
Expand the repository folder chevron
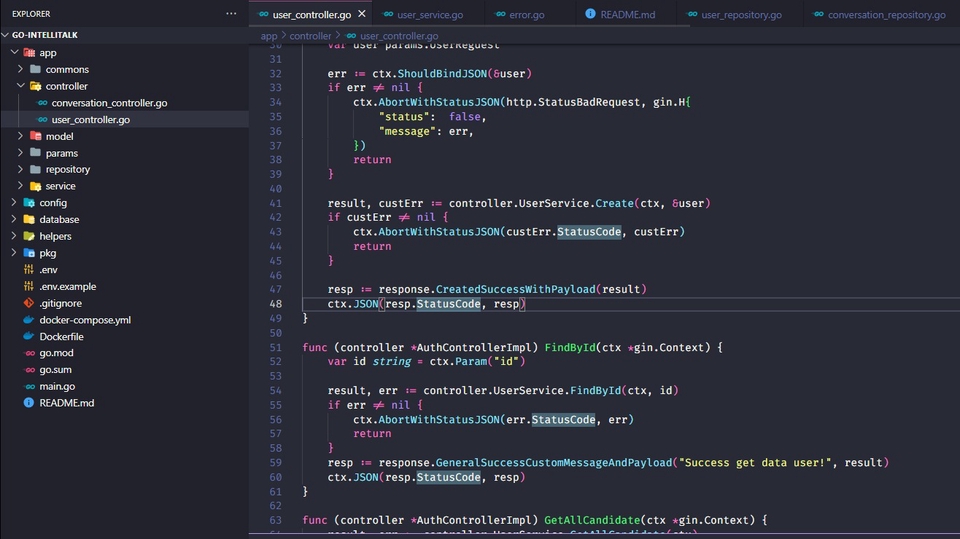(21, 170)
